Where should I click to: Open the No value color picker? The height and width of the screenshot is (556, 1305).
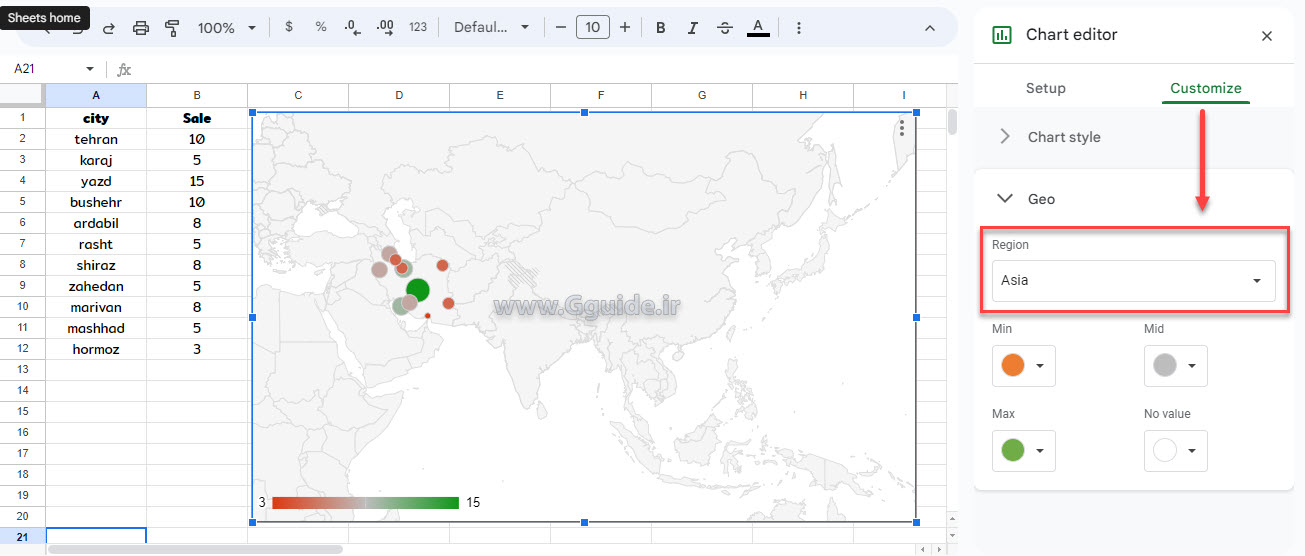click(1176, 451)
